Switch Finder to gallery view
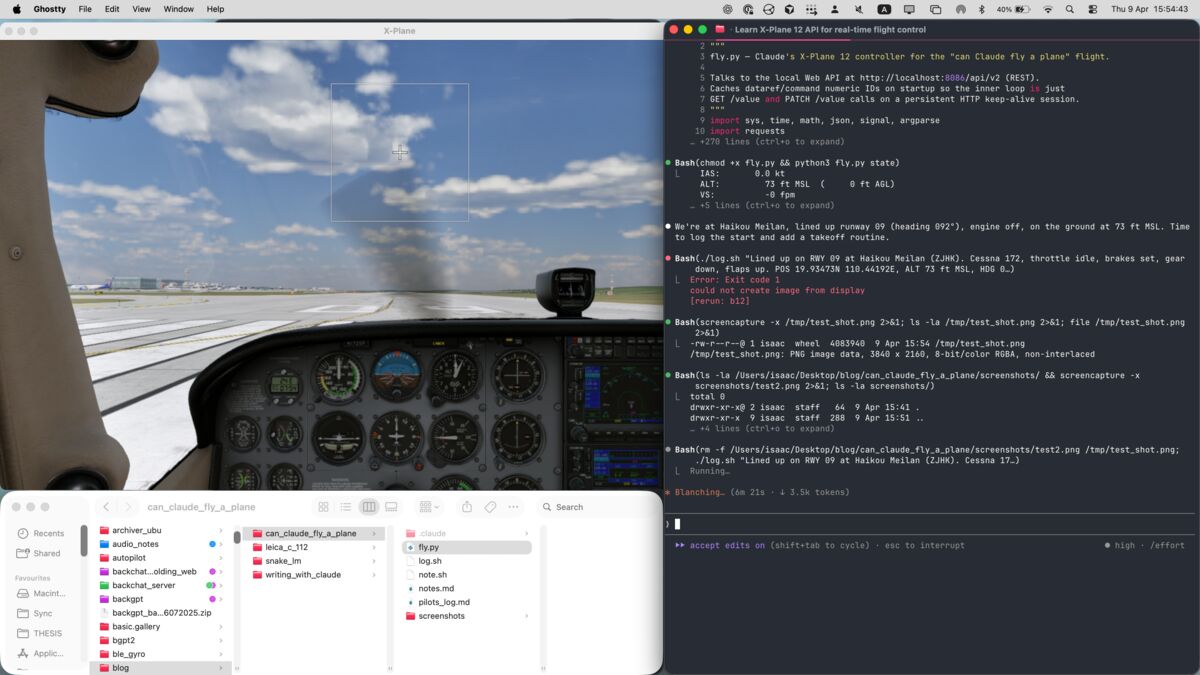Screen dimensions: 1200x675 (391, 507)
